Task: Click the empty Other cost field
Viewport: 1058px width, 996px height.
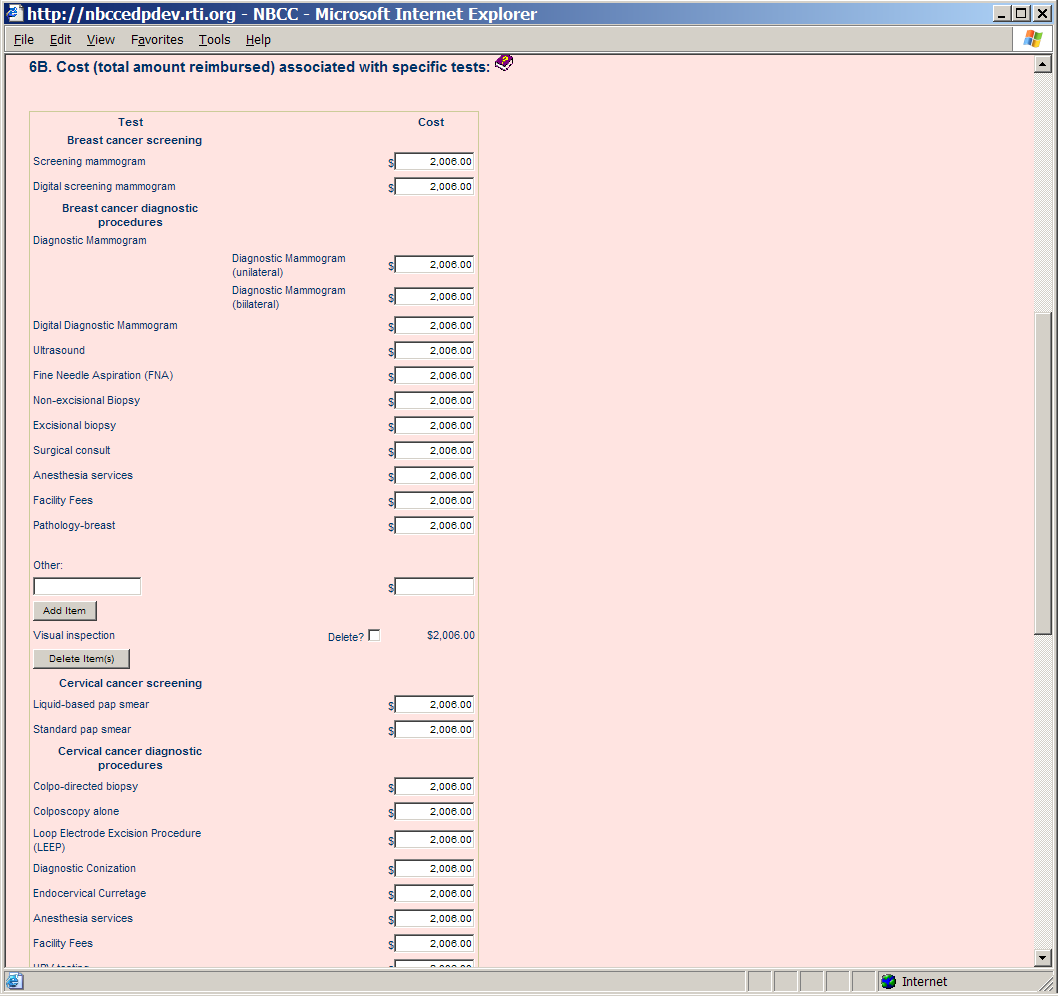Action: point(434,586)
